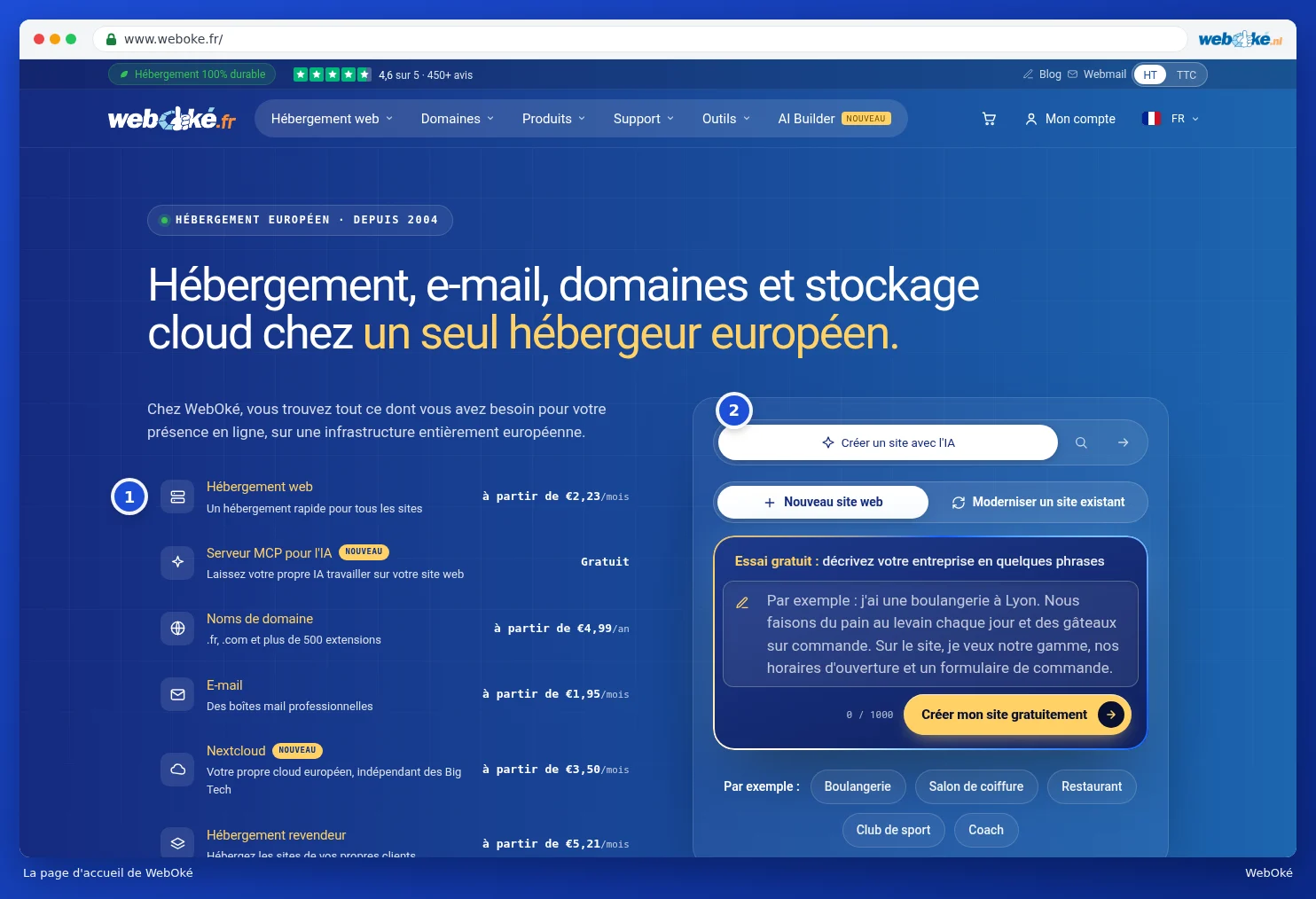Expand the Outils menu
Viewport: 1316px width, 899px height.
pyautogui.click(x=726, y=119)
